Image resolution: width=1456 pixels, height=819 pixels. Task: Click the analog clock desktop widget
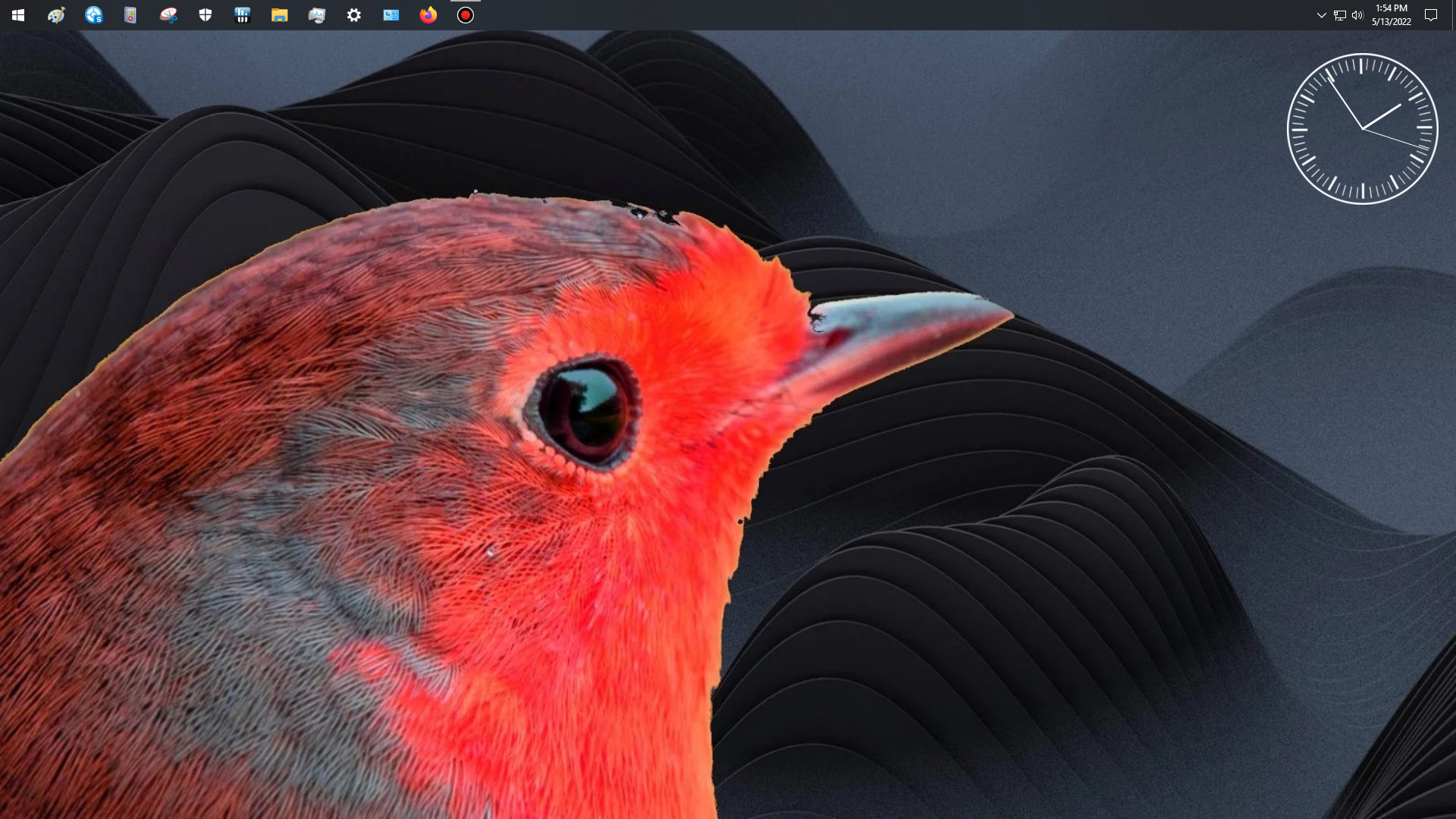(1363, 129)
